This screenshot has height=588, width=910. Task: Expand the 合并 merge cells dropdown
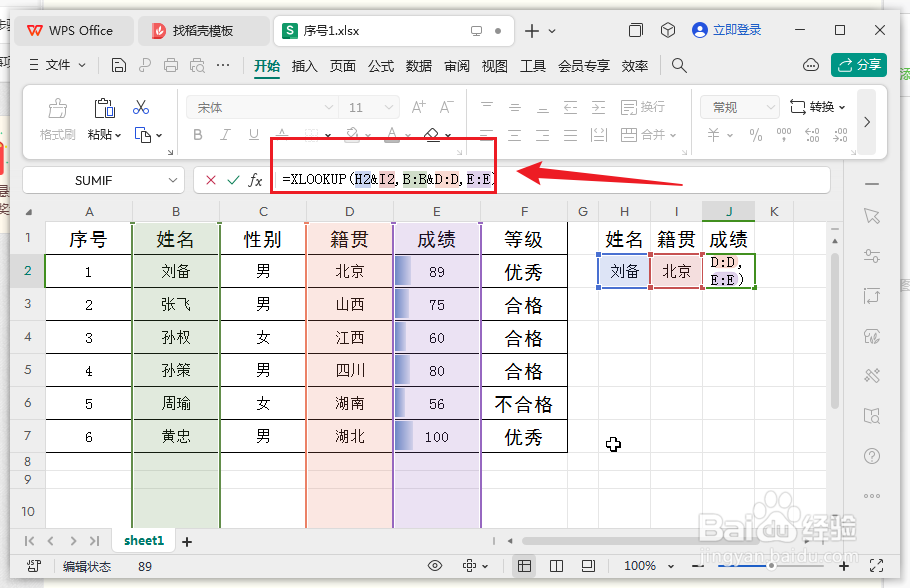(x=672, y=133)
